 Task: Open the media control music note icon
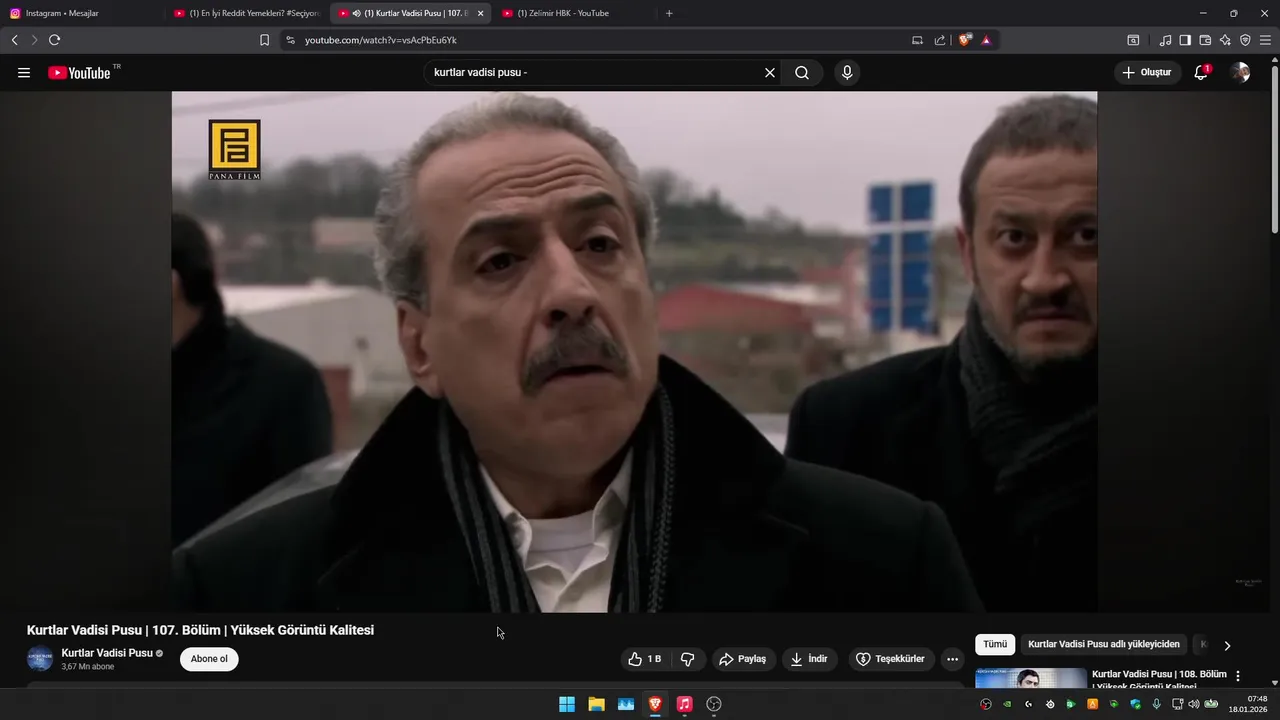tap(1165, 40)
